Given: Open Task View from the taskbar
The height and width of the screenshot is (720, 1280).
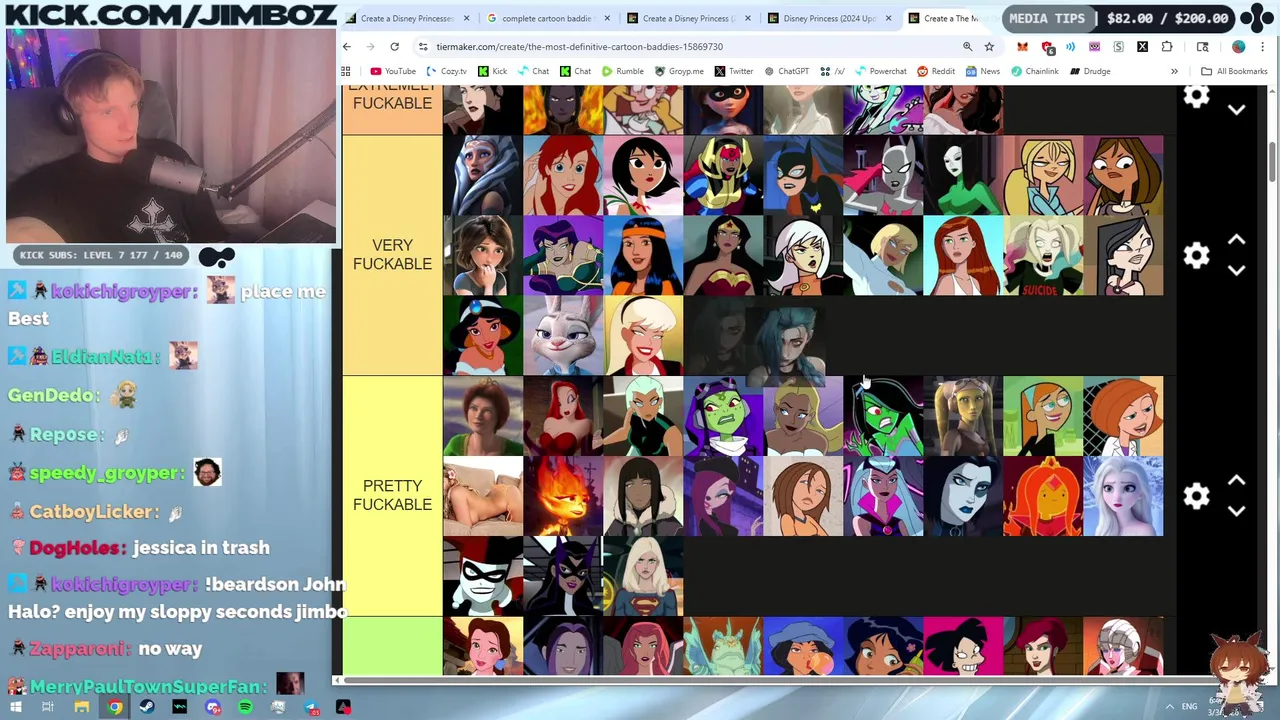Looking at the screenshot, I should pos(48,707).
